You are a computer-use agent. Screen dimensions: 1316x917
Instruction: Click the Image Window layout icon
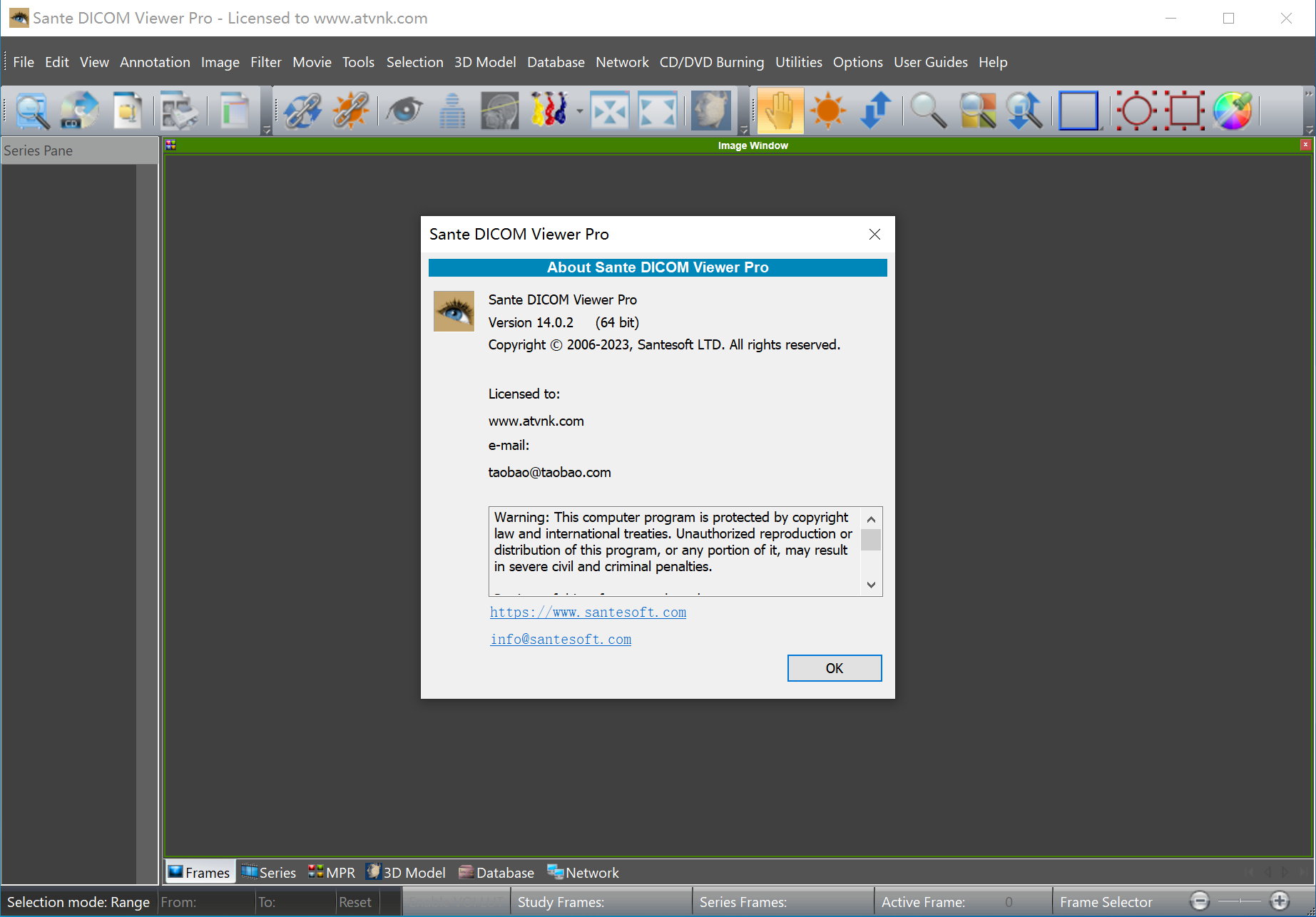click(170, 145)
